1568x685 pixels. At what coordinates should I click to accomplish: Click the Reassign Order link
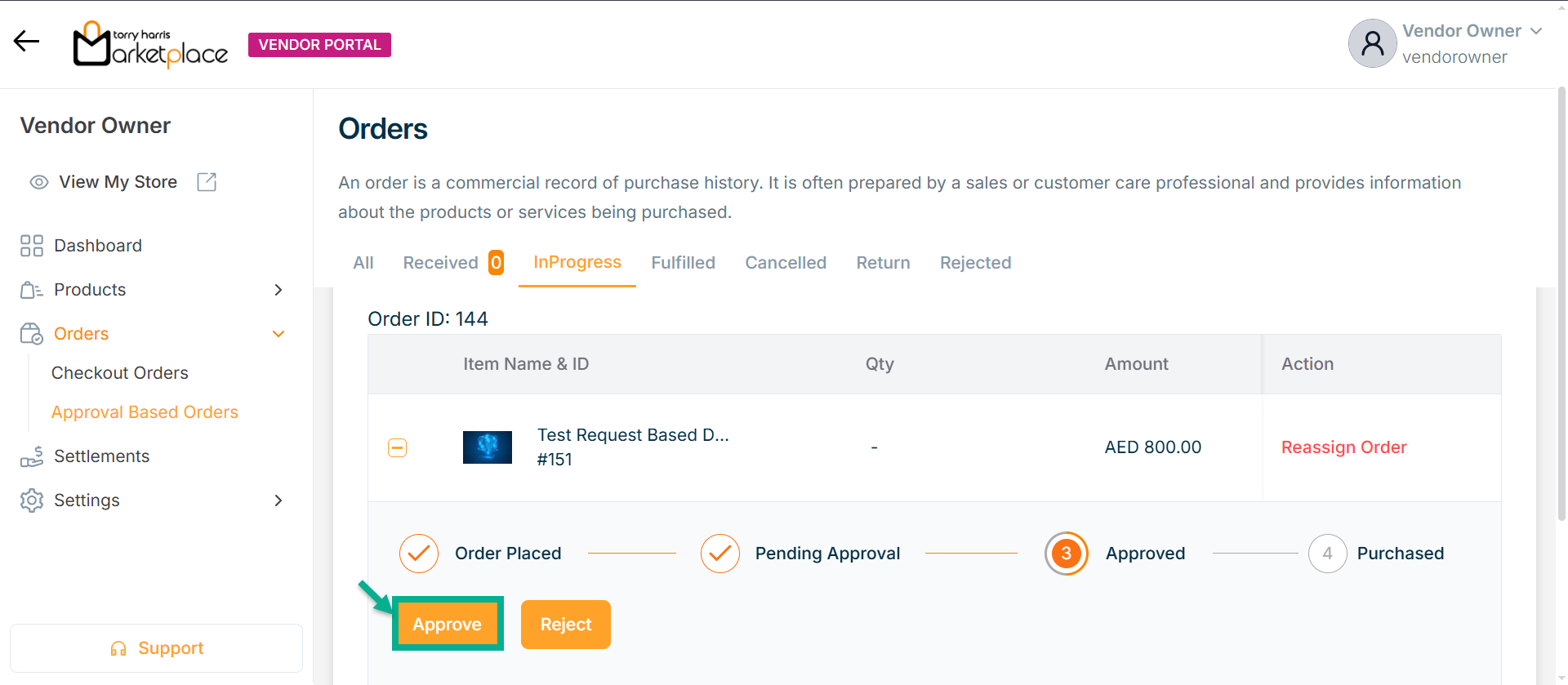click(1343, 447)
